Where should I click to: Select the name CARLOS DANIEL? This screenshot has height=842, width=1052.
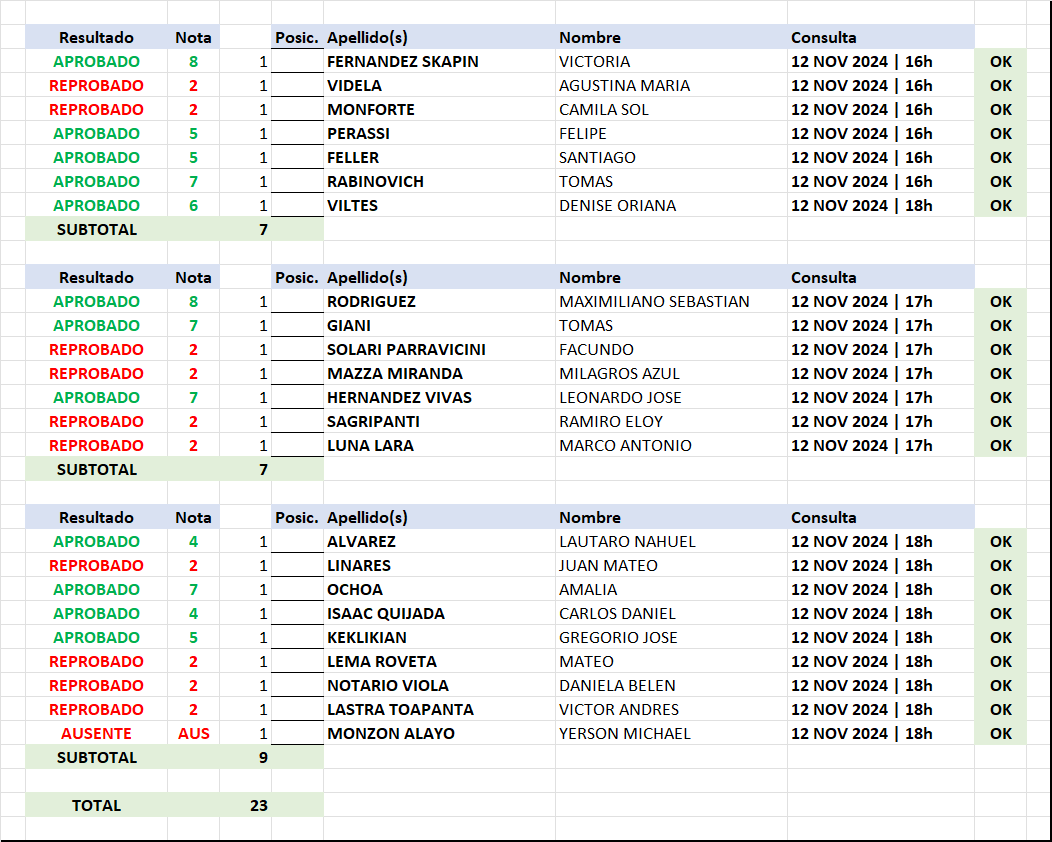(x=617, y=615)
